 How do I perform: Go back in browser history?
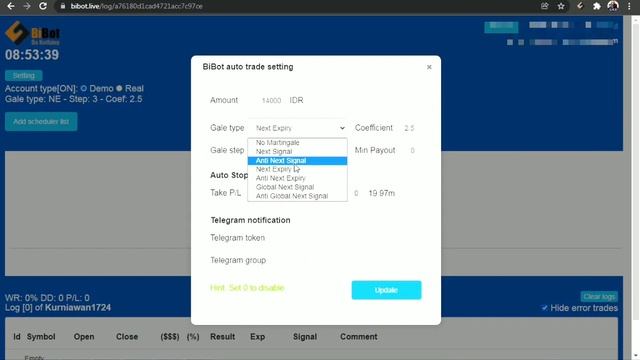click(x=11, y=6)
